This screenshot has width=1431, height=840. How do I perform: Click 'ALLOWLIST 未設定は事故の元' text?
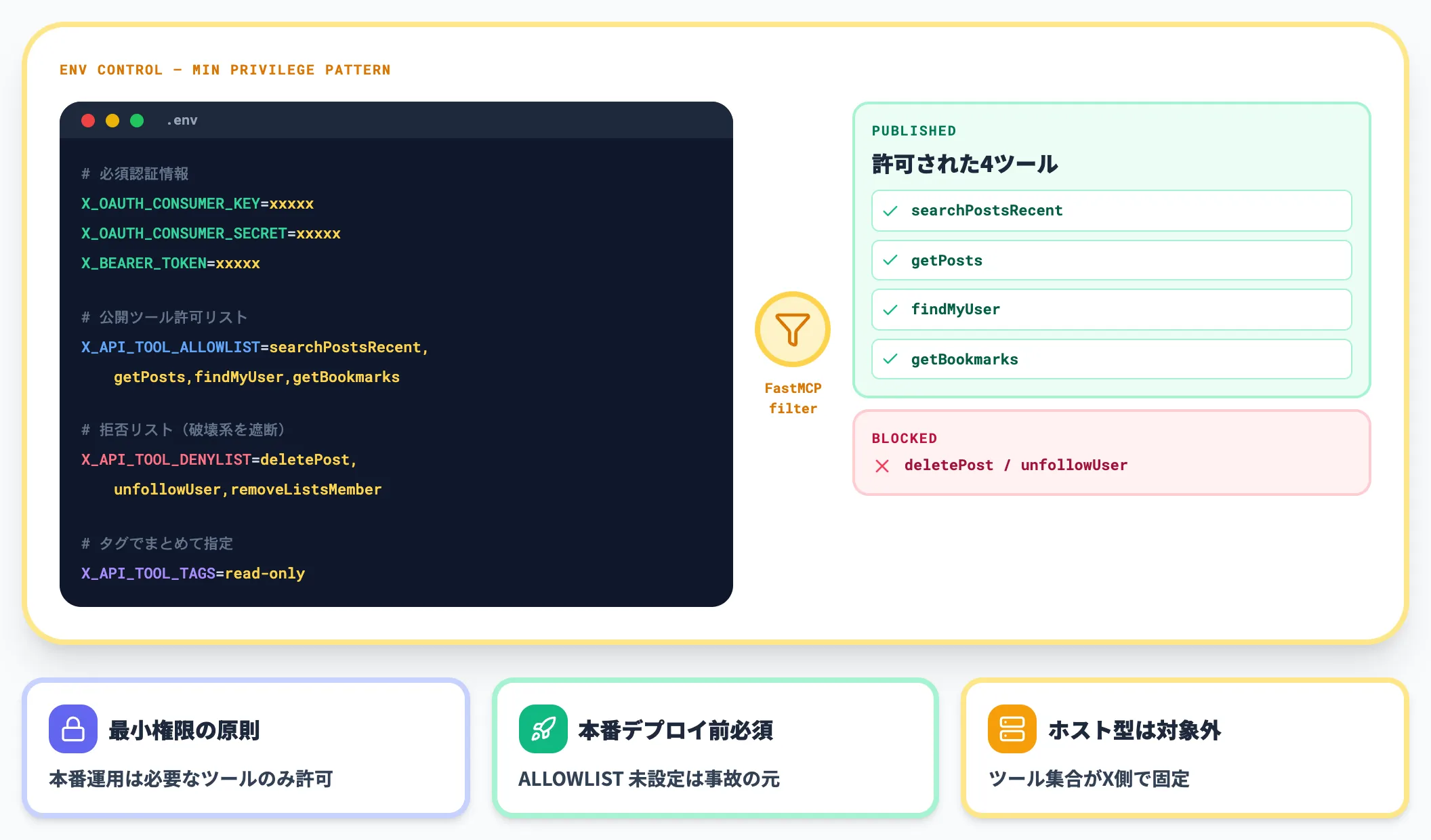coord(649,779)
